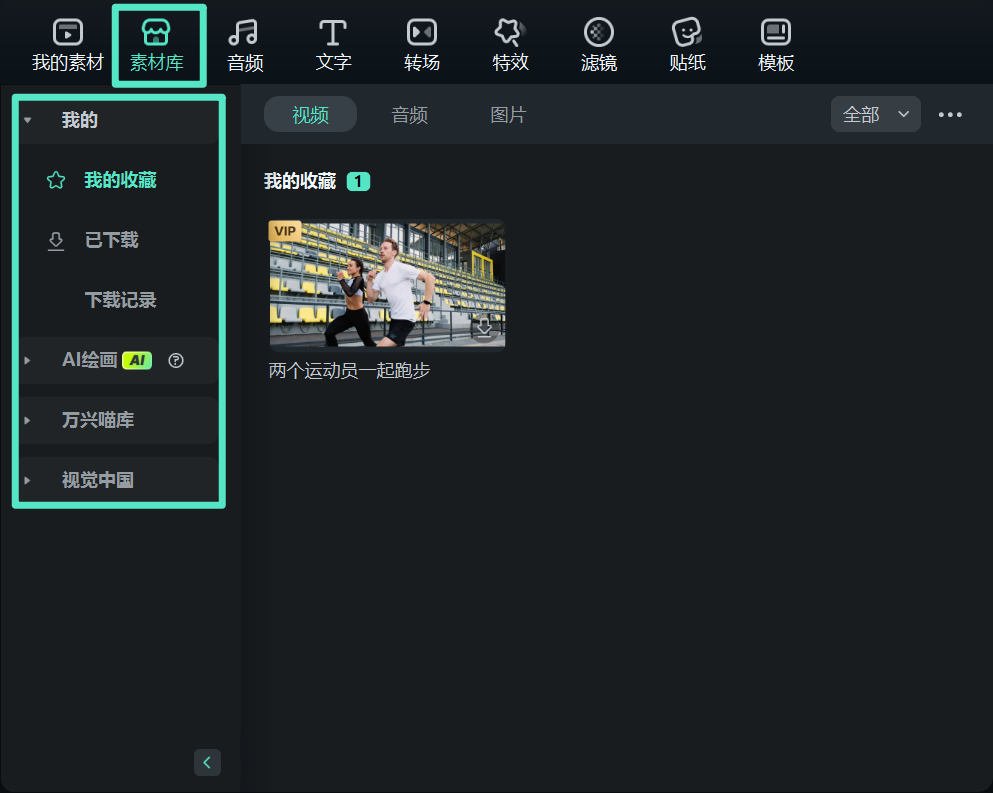
Task: Switch to the 音频 media tab
Action: point(410,114)
